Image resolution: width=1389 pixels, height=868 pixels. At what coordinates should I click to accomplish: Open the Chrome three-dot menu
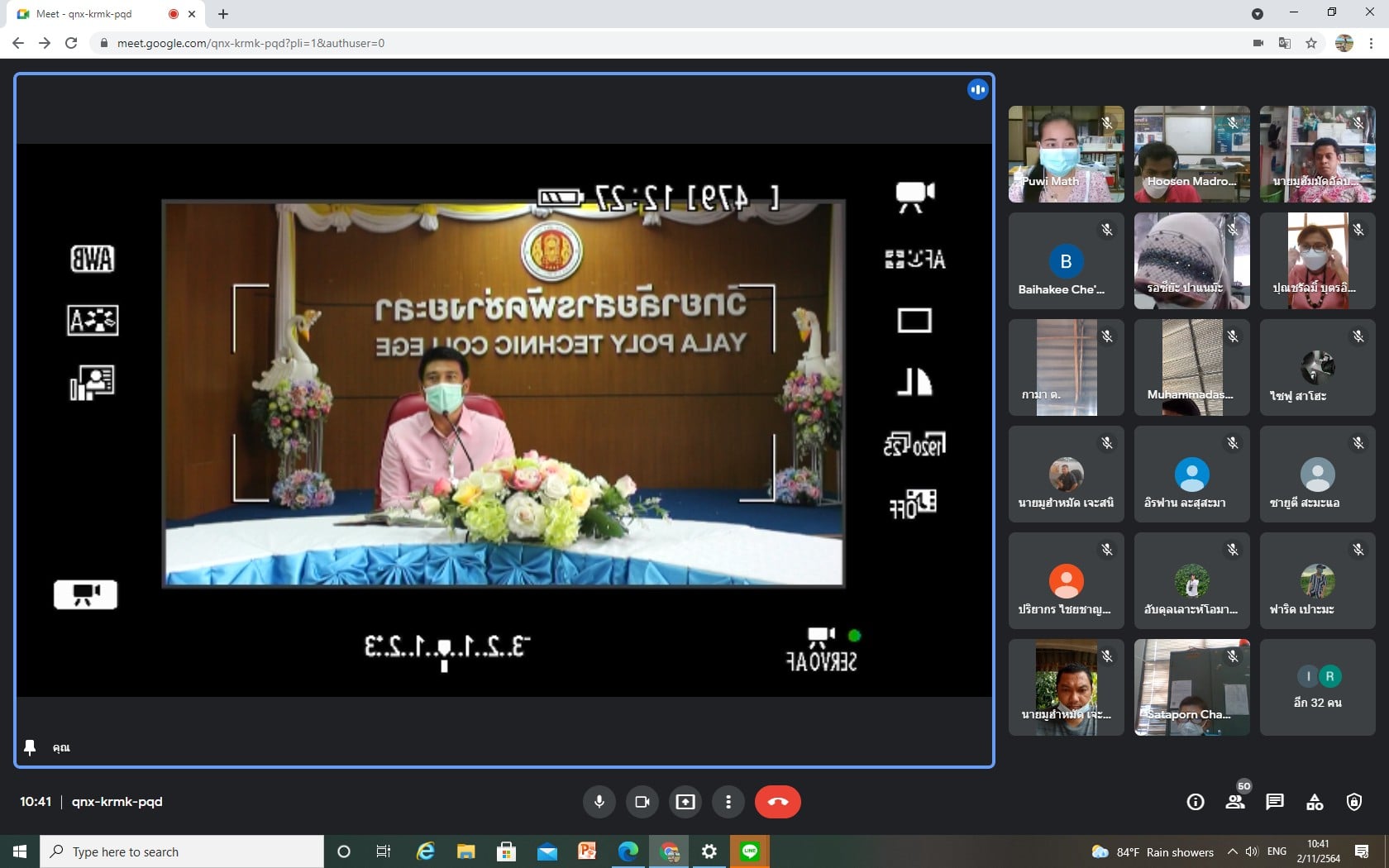point(1371,43)
